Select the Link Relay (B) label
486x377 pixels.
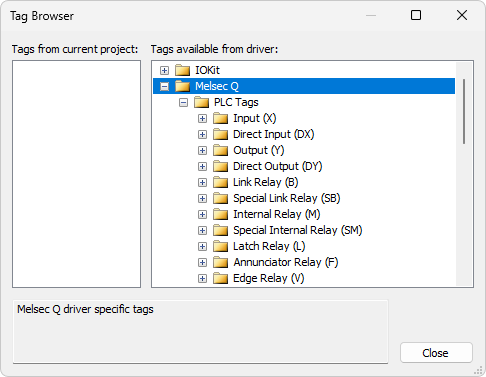click(266, 182)
